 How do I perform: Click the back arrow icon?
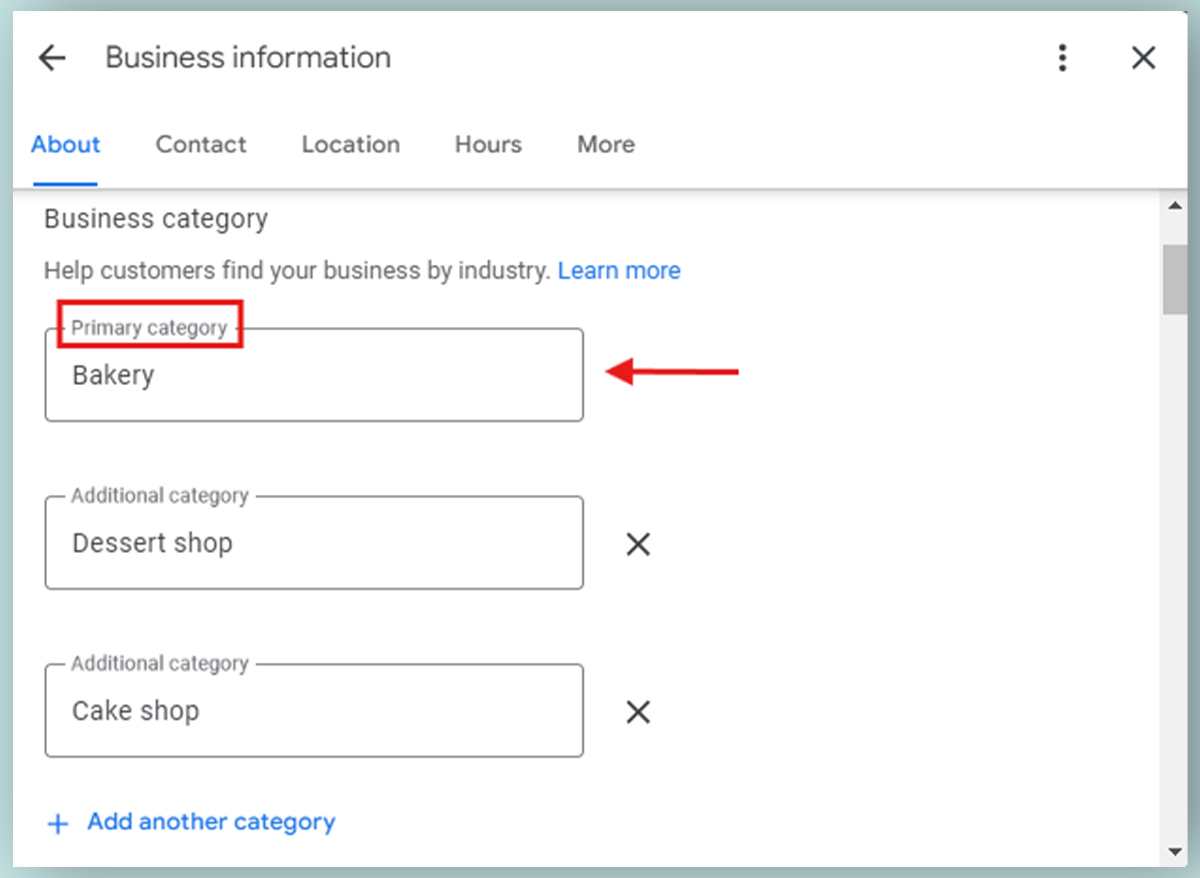click(51, 57)
